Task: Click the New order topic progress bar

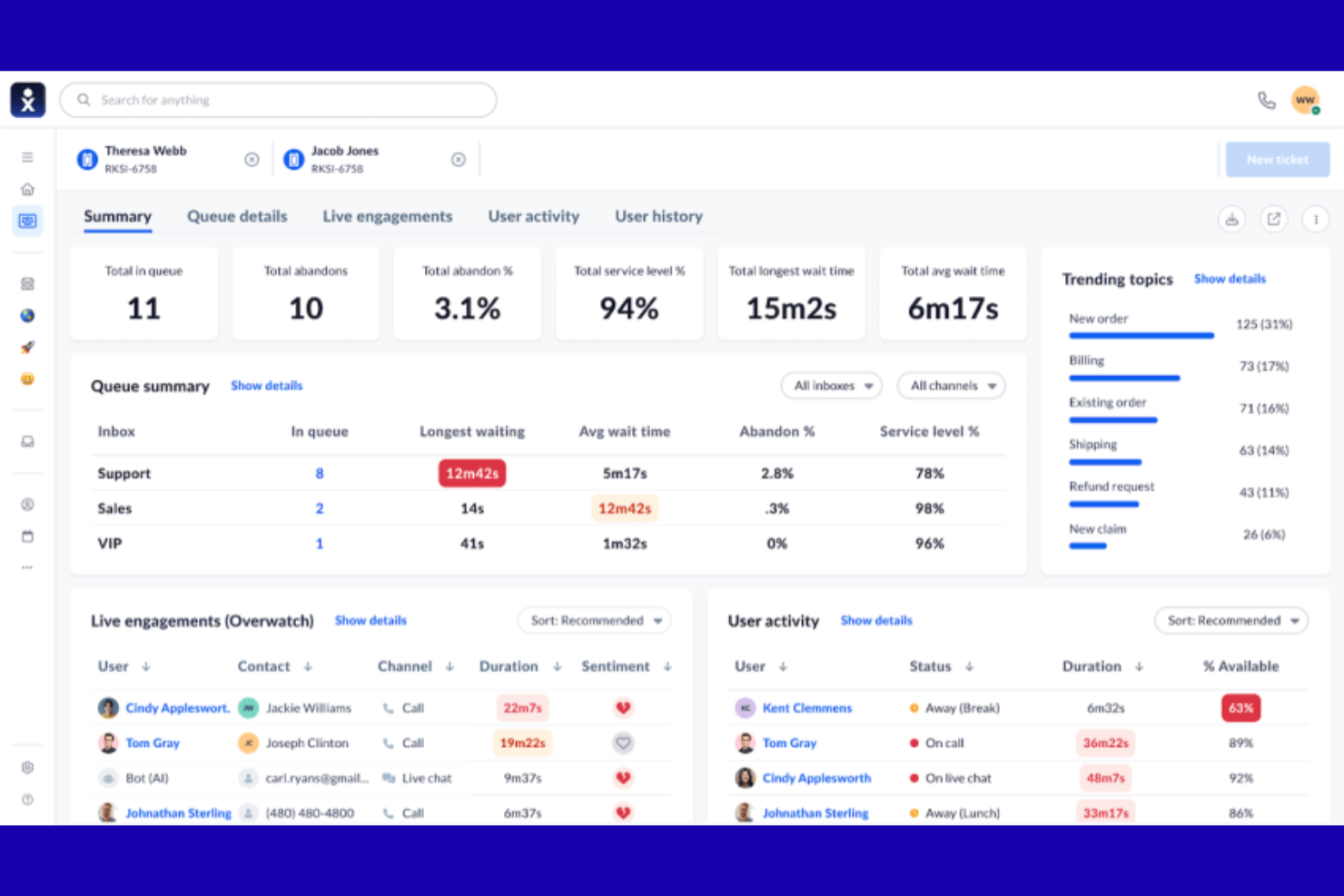Action: [1141, 335]
